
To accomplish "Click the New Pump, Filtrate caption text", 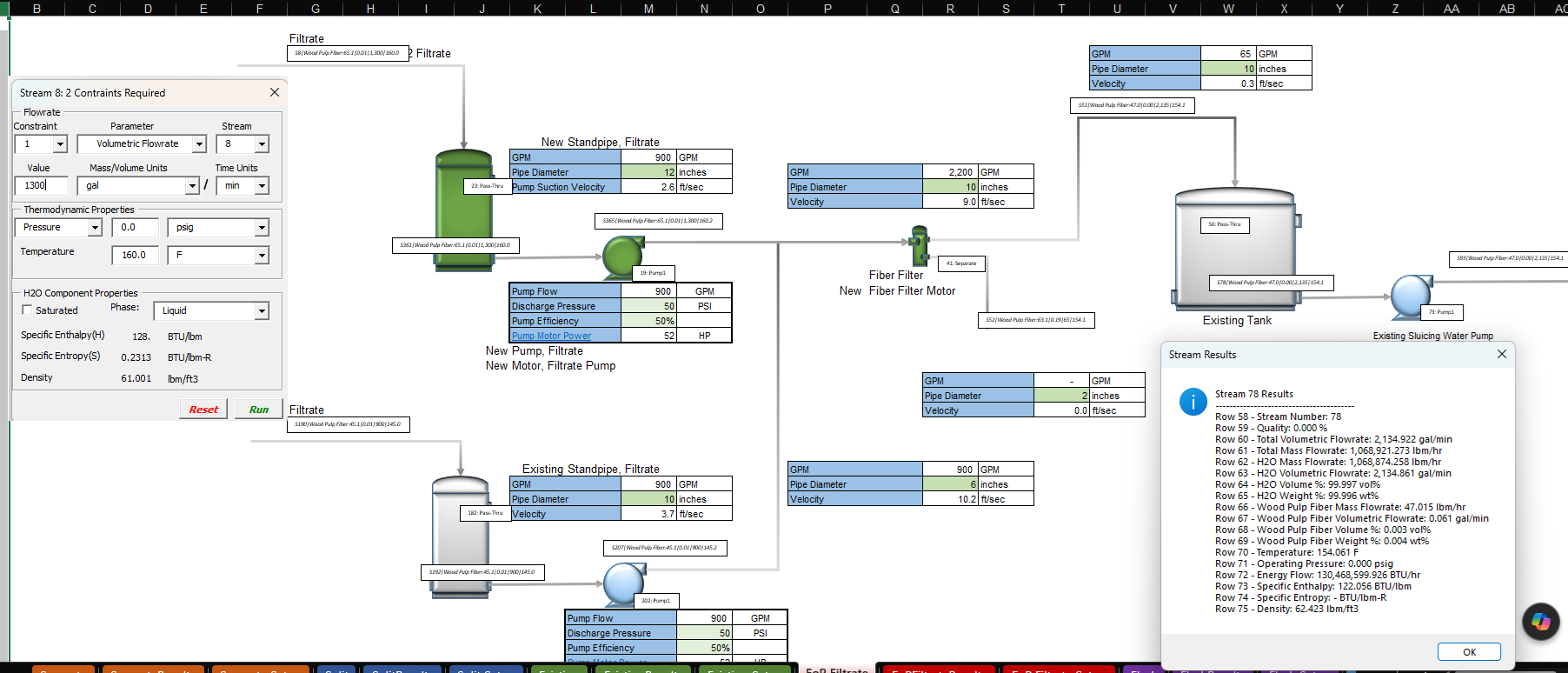I will point(535,351).
